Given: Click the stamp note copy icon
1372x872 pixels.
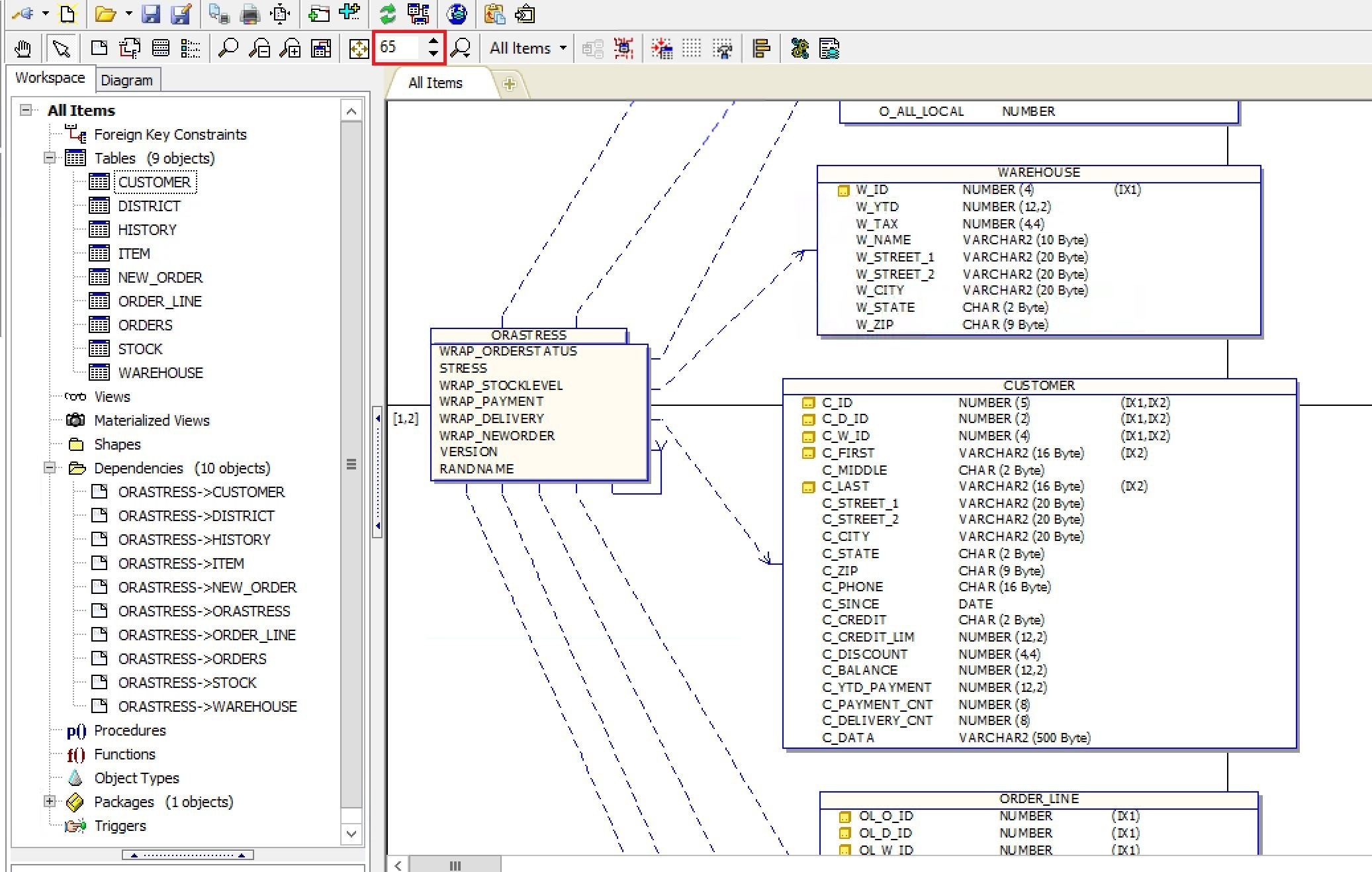Looking at the screenshot, I should pos(130,48).
